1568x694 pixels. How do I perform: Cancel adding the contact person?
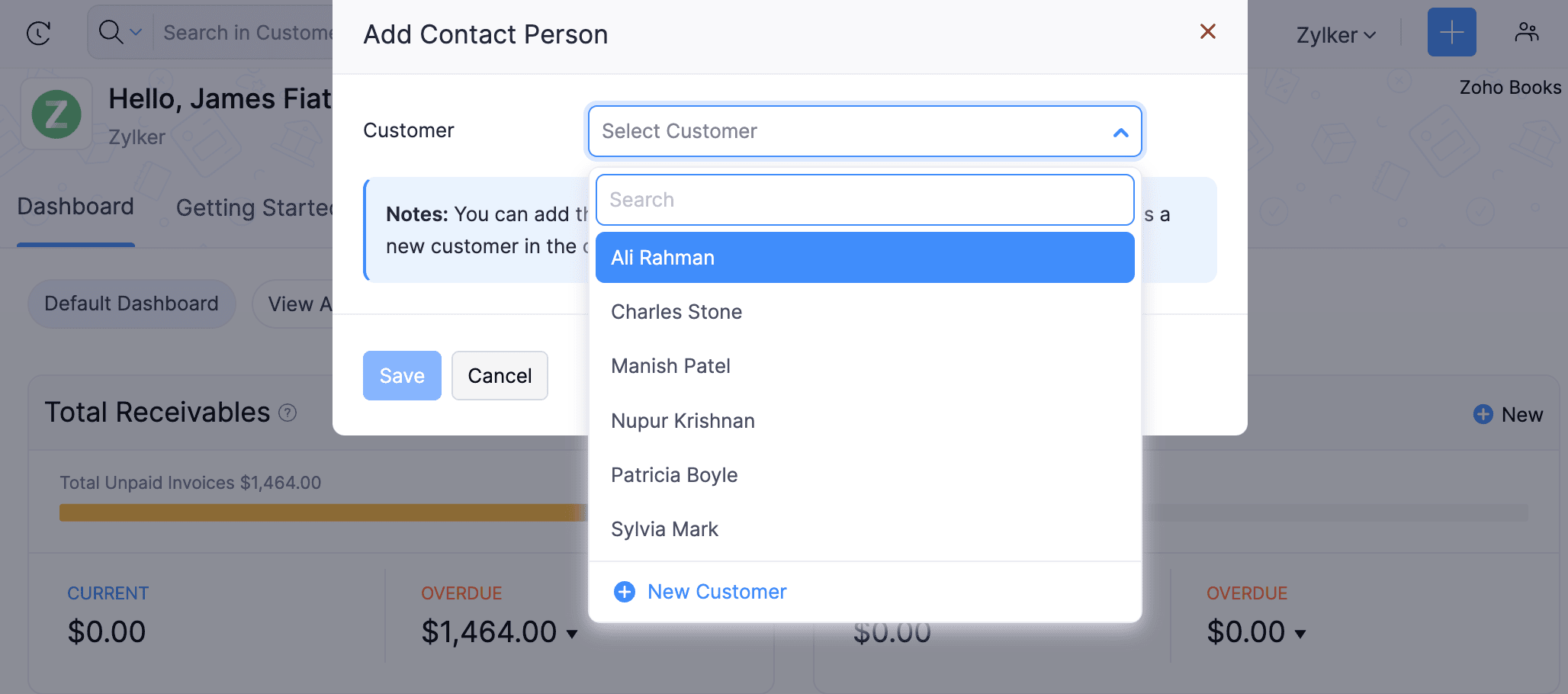[x=500, y=375]
